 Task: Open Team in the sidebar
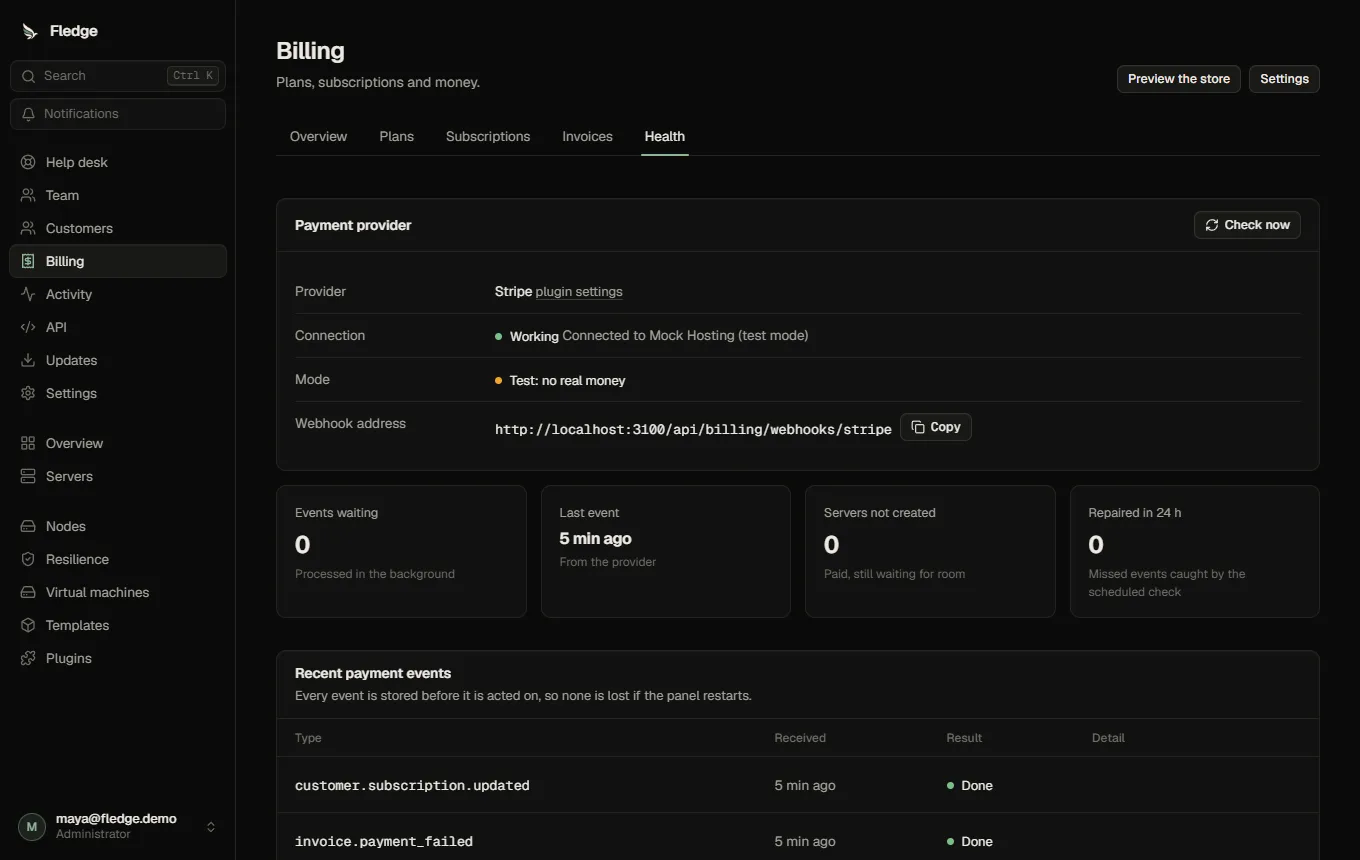coord(118,195)
